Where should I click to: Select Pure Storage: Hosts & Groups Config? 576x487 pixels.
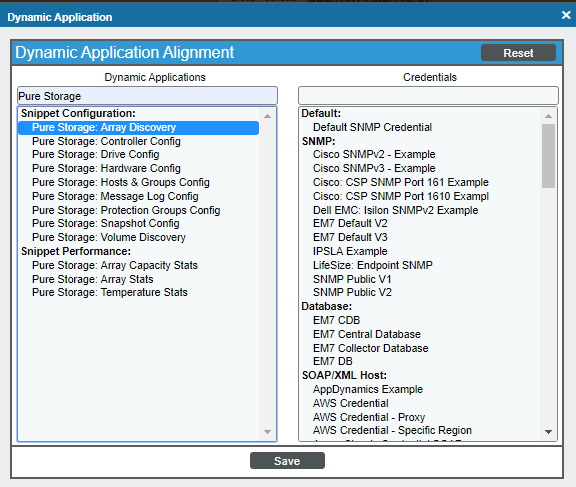pos(121,183)
